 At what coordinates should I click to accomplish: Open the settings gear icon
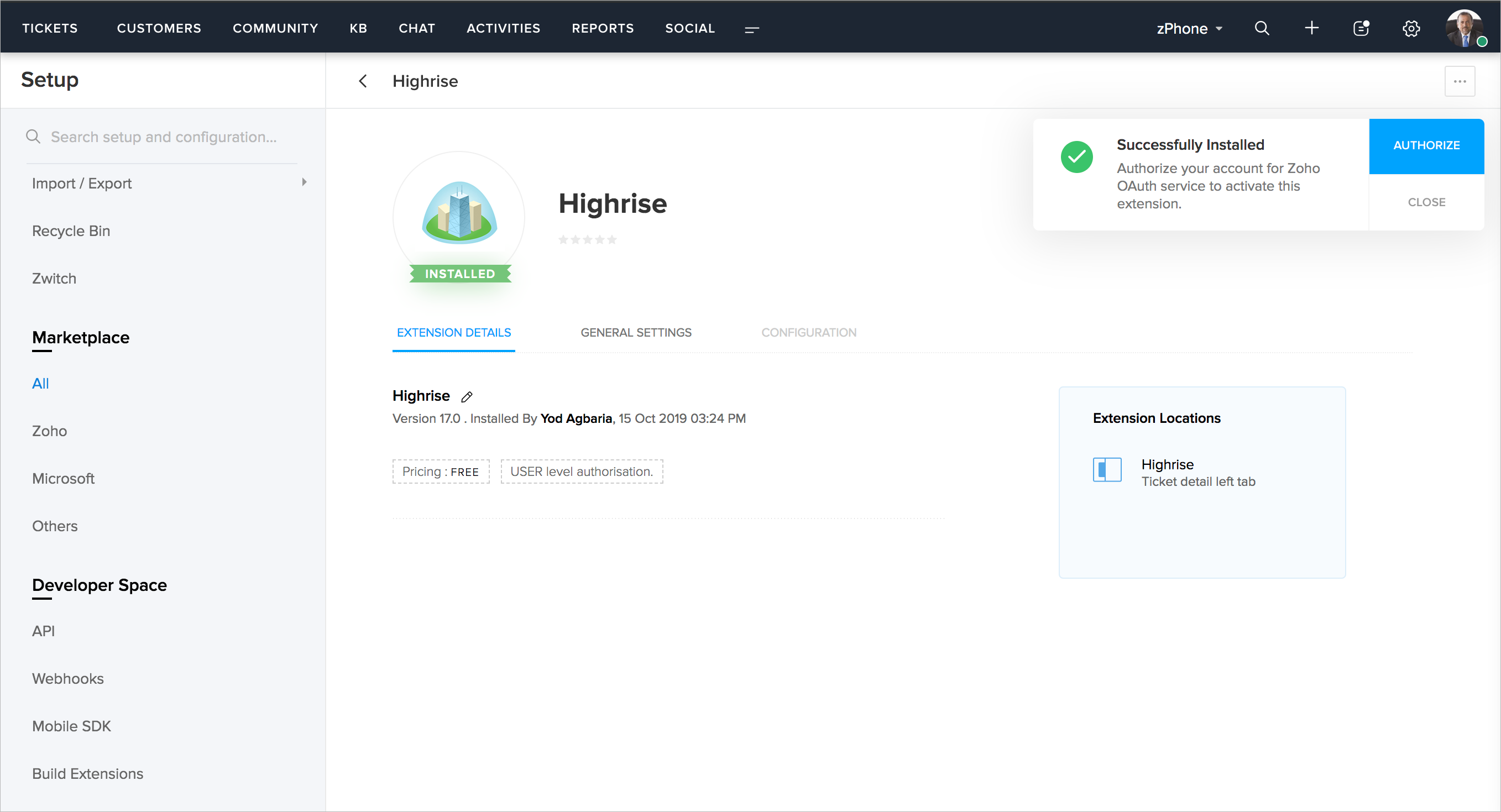tap(1411, 28)
